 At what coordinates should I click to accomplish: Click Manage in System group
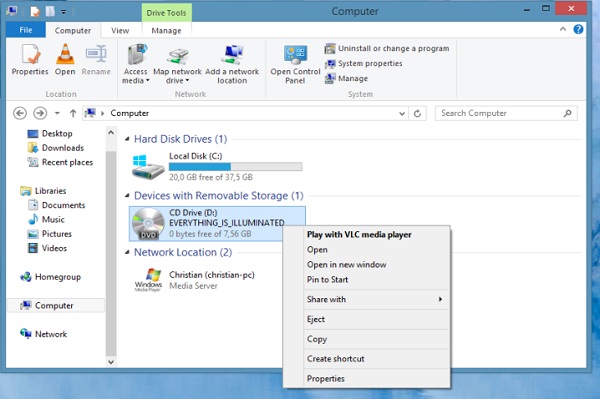pos(346,78)
